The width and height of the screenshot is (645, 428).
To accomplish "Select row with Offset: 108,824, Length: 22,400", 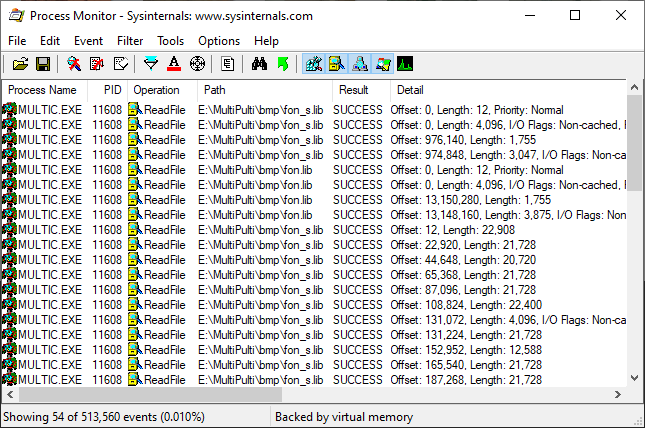I will click(x=314, y=305).
